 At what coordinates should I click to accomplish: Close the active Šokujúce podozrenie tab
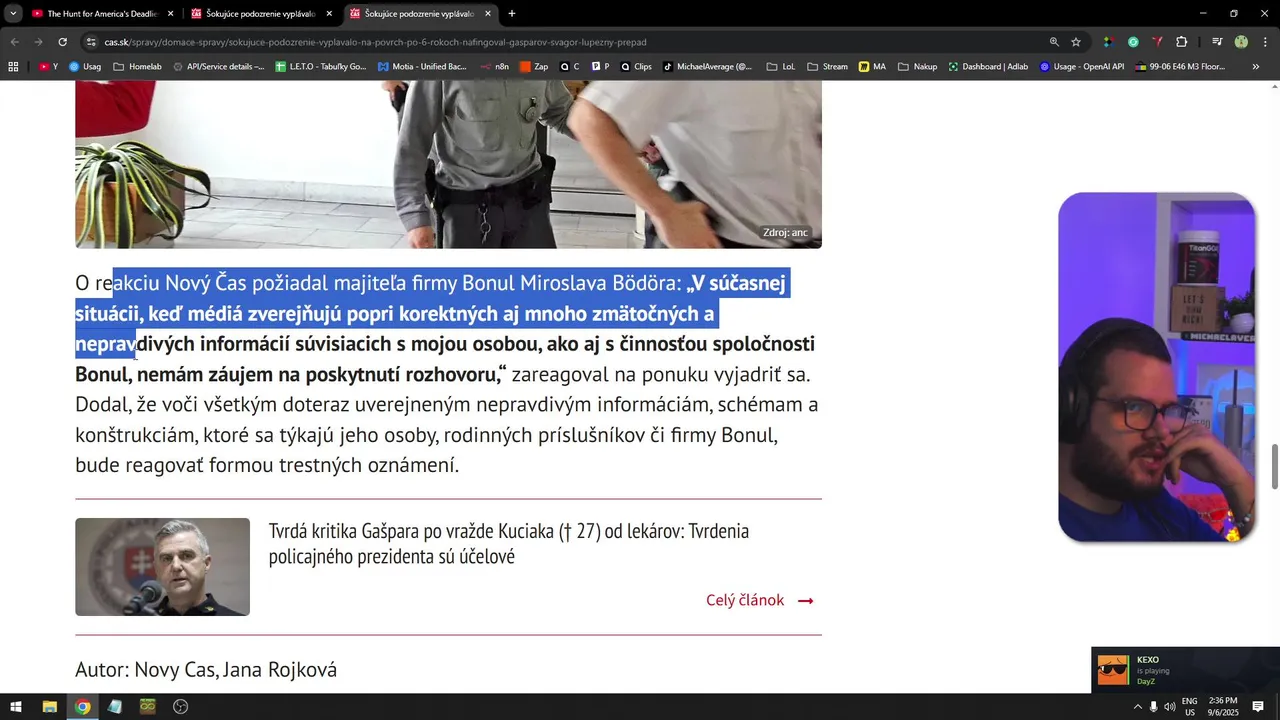point(488,14)
